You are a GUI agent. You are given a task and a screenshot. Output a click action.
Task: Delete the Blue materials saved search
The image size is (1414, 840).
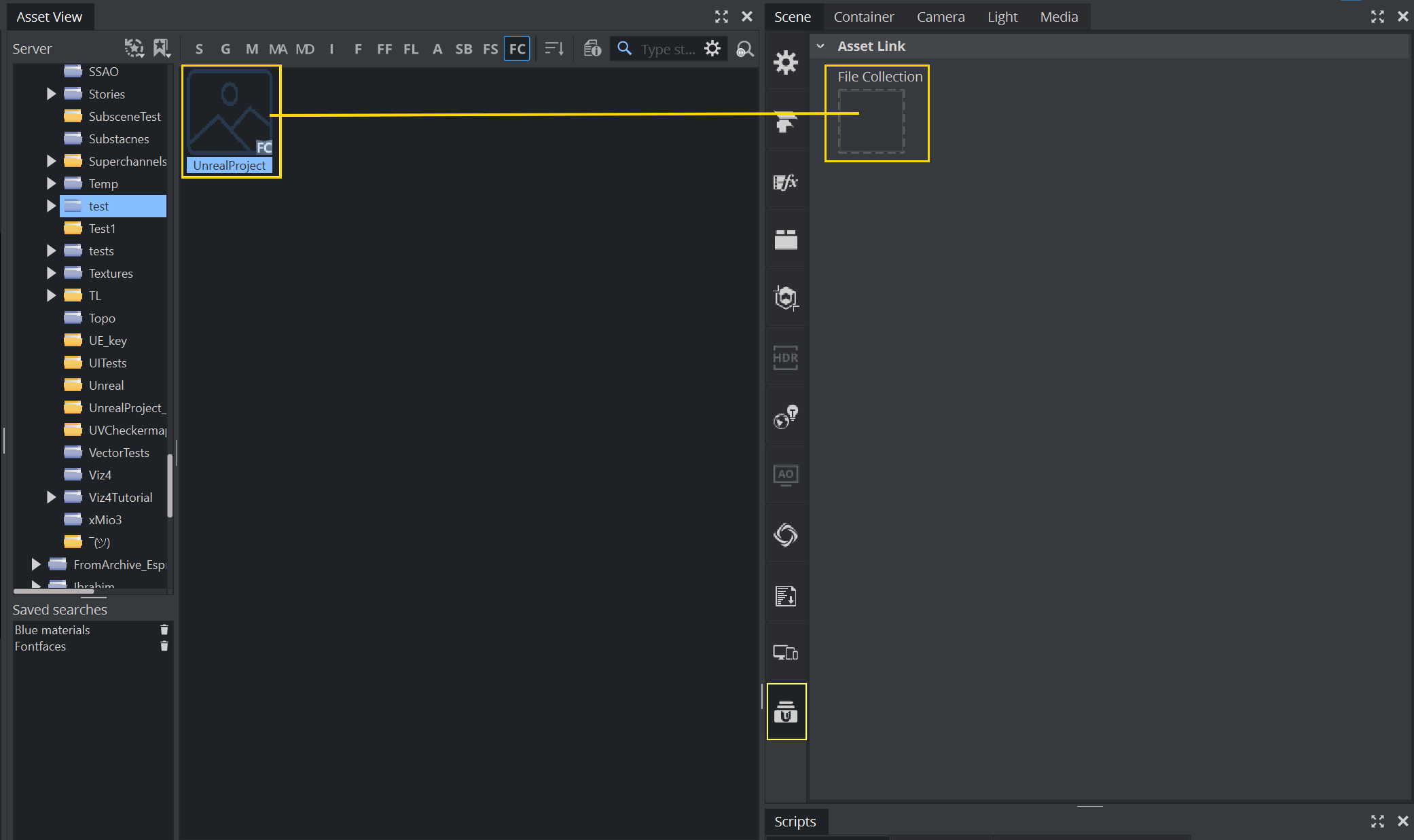(164, 629)
